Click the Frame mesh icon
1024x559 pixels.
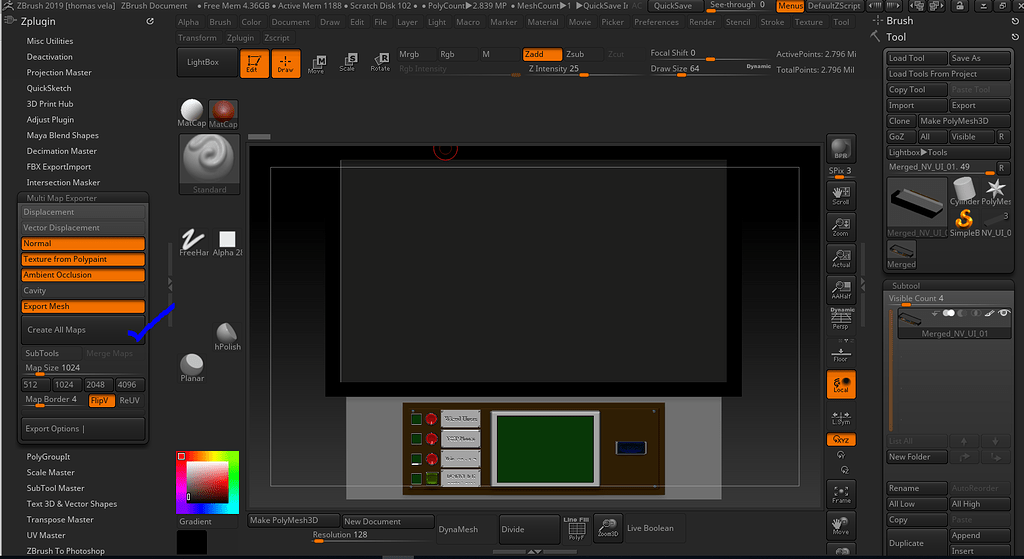click(x=840, y=494)
